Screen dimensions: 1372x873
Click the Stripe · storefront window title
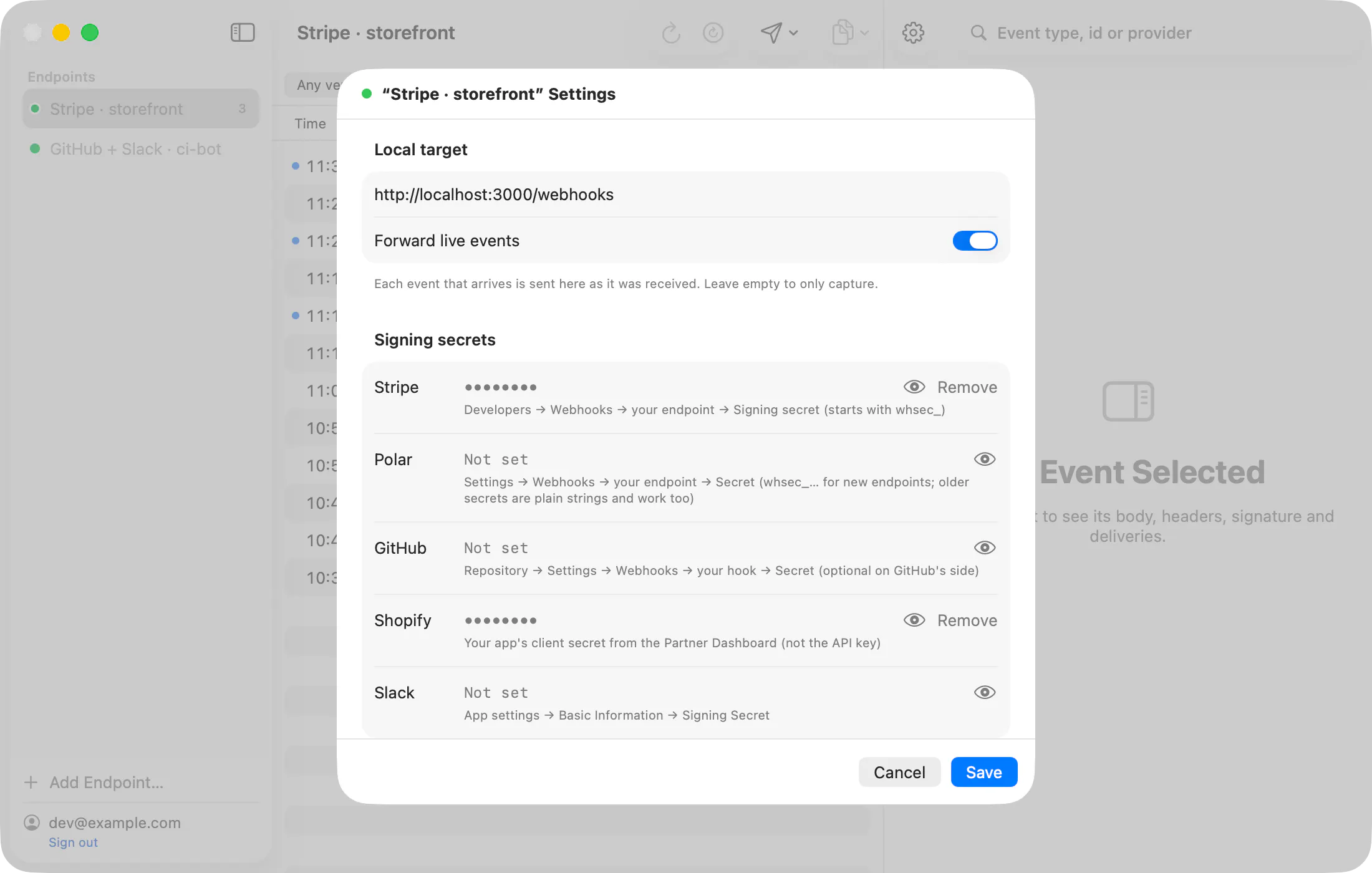pyautogui.click(x=375, y=32)
